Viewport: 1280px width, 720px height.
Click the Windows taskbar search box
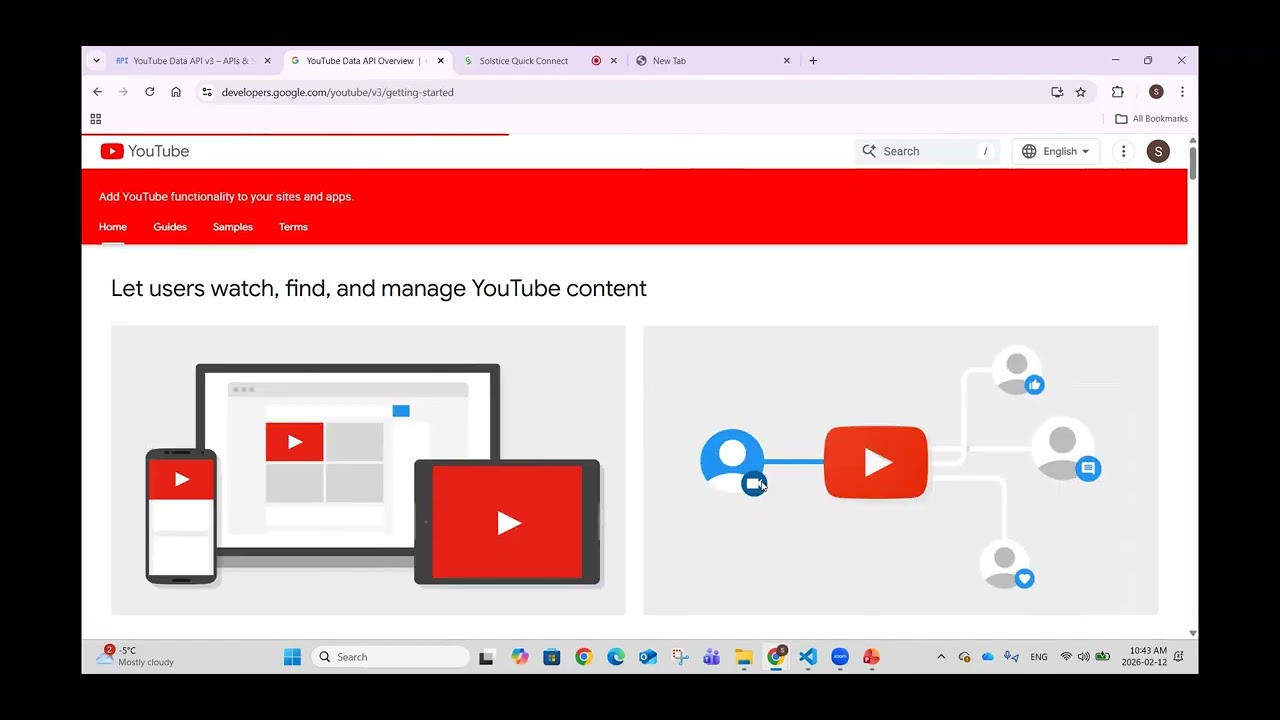pos(390,657)
